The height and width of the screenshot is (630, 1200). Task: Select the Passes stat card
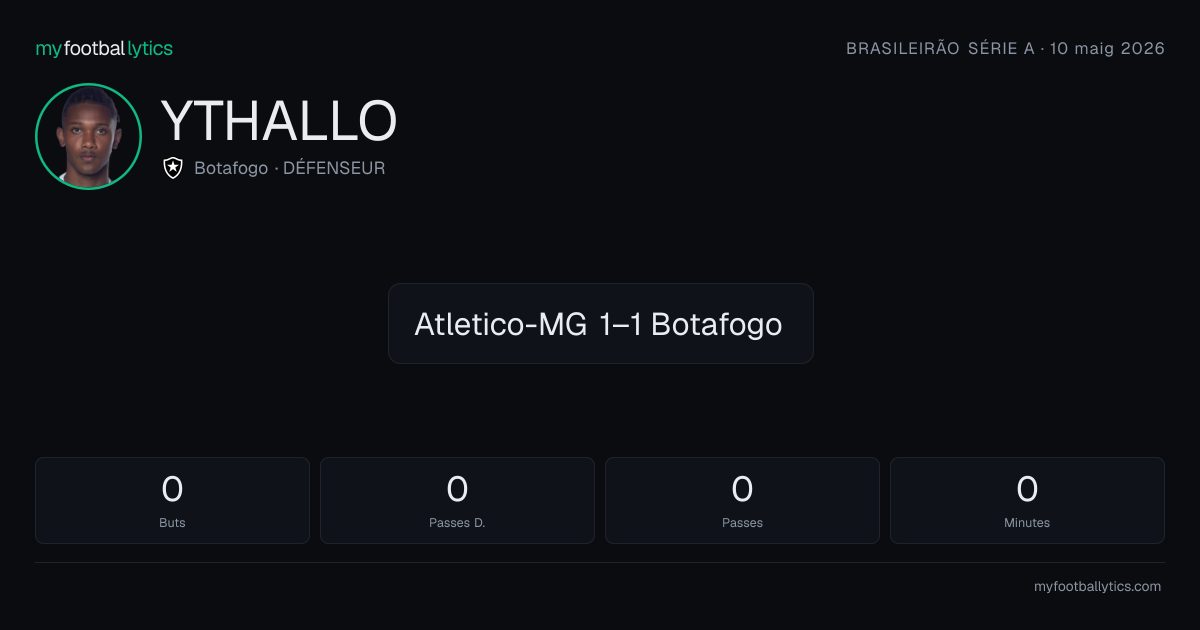pos(742,500)
